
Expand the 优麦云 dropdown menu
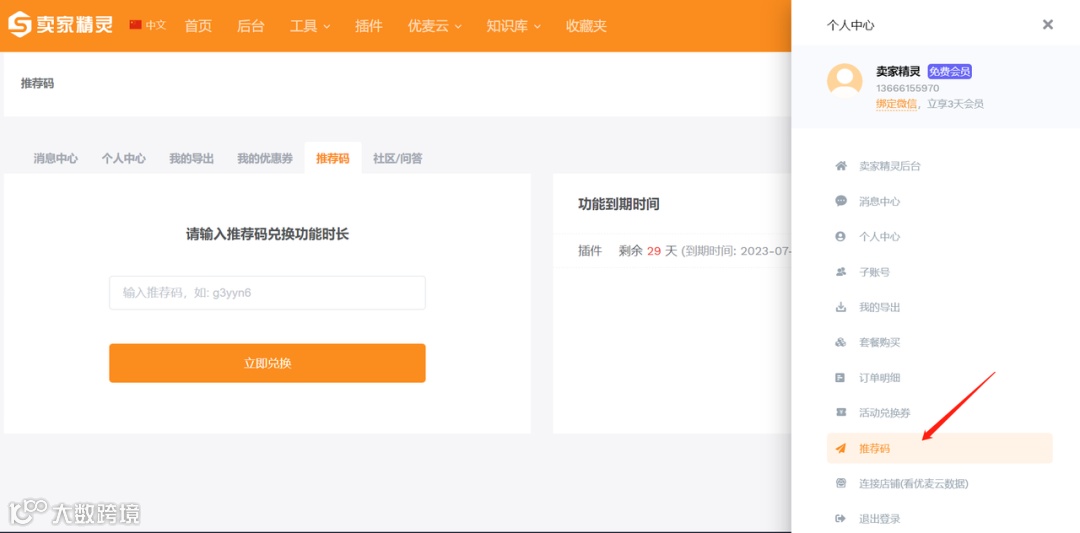[435, 26]
